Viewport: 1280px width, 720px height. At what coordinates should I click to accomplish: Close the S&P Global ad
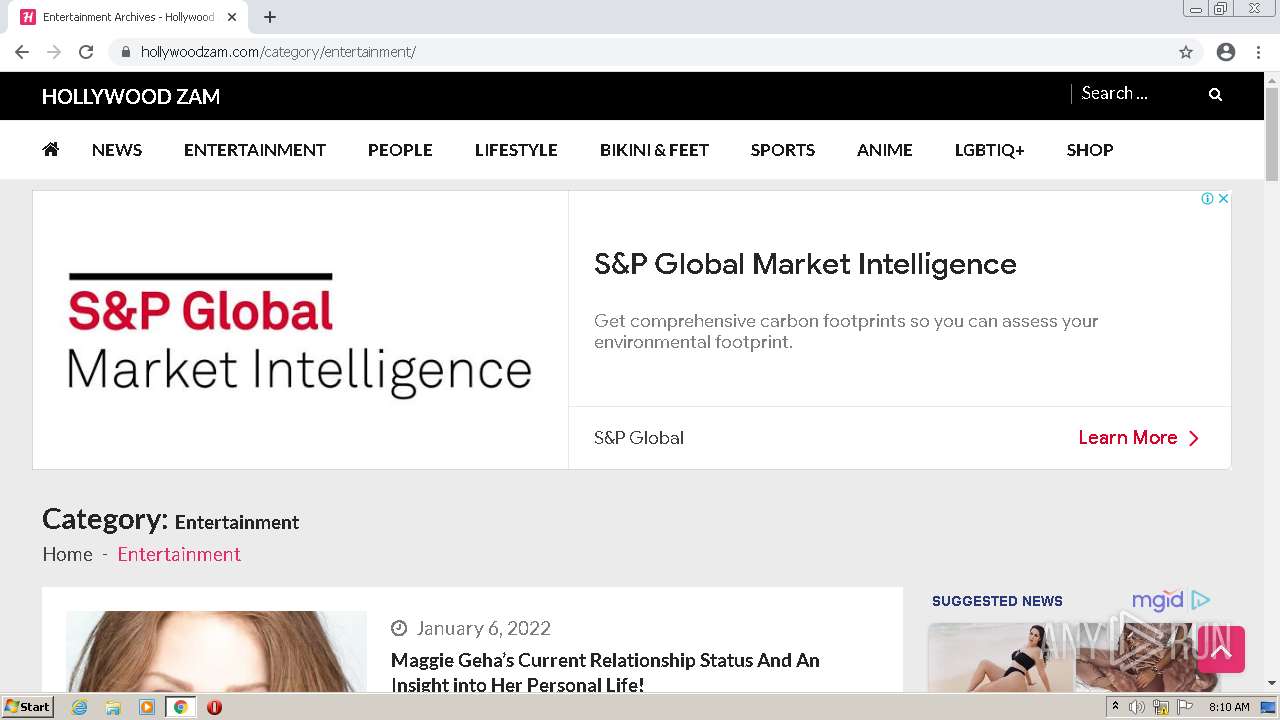[1223, 198]
